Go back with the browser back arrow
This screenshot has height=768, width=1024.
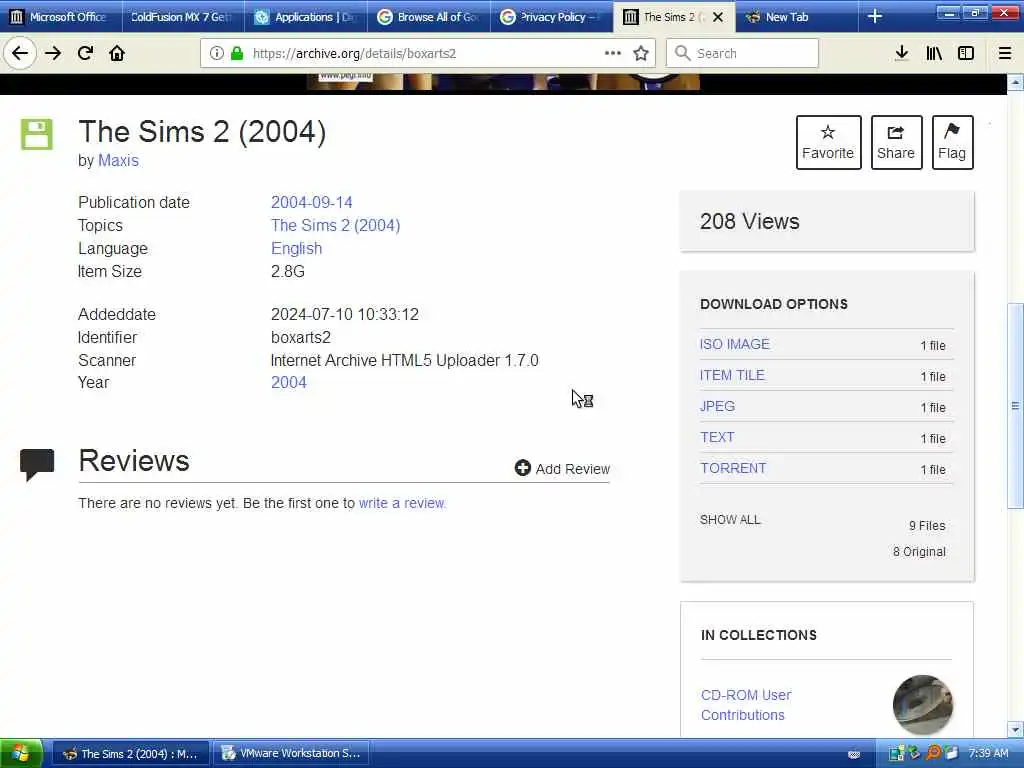tap(20, 54)
